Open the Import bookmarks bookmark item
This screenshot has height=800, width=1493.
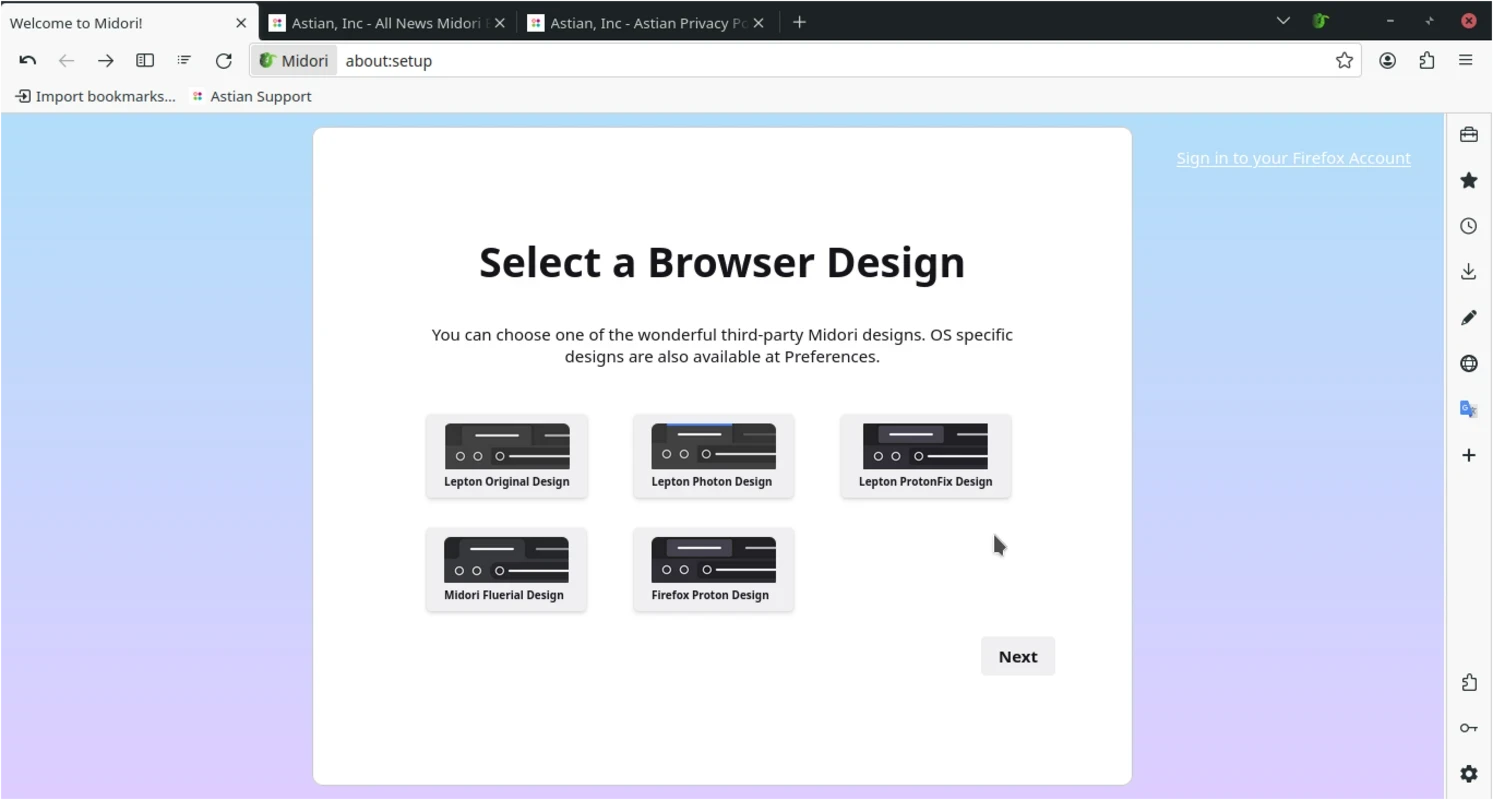(95, 96)
